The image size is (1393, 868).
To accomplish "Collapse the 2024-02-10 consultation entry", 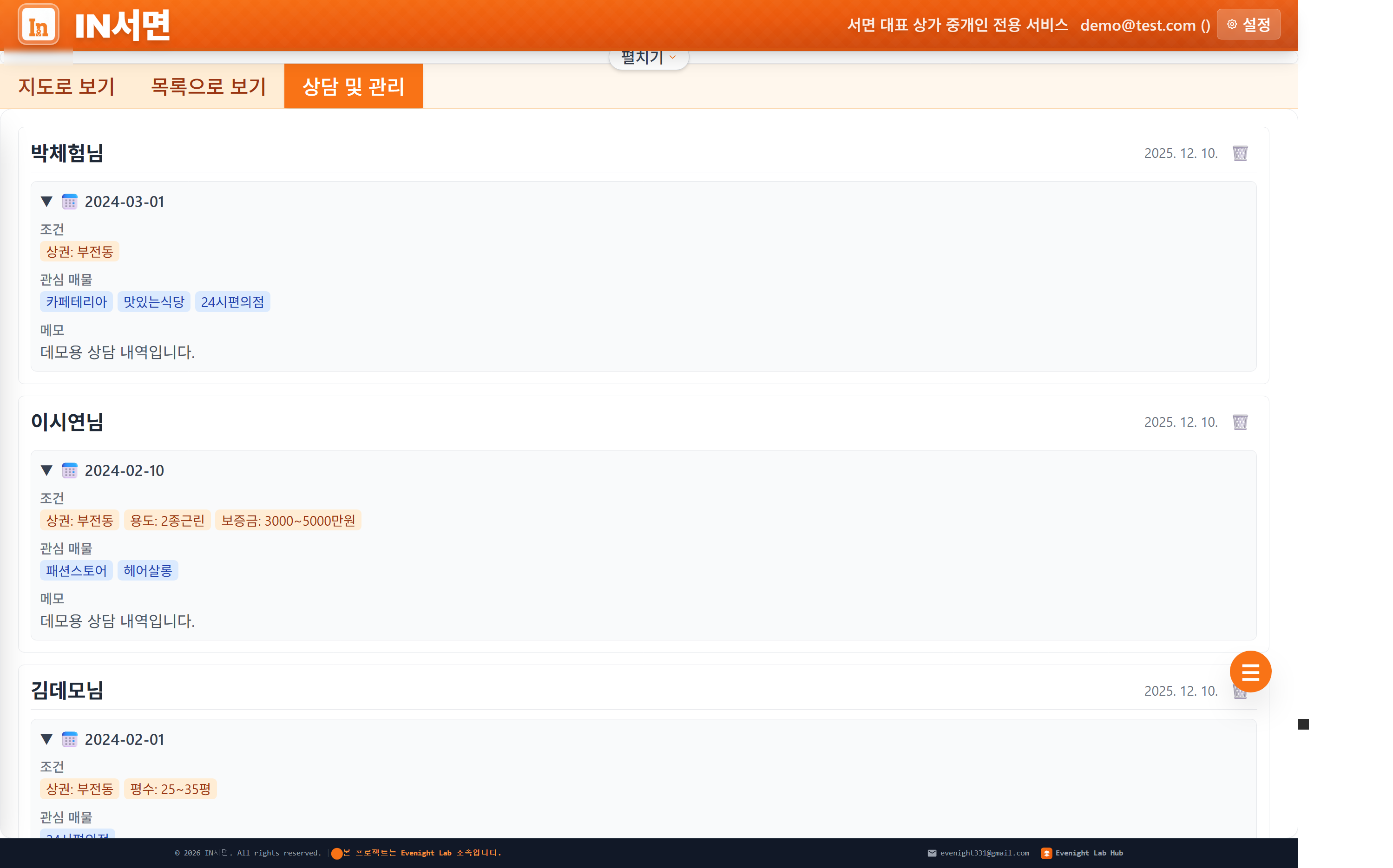I will (47, 471).
